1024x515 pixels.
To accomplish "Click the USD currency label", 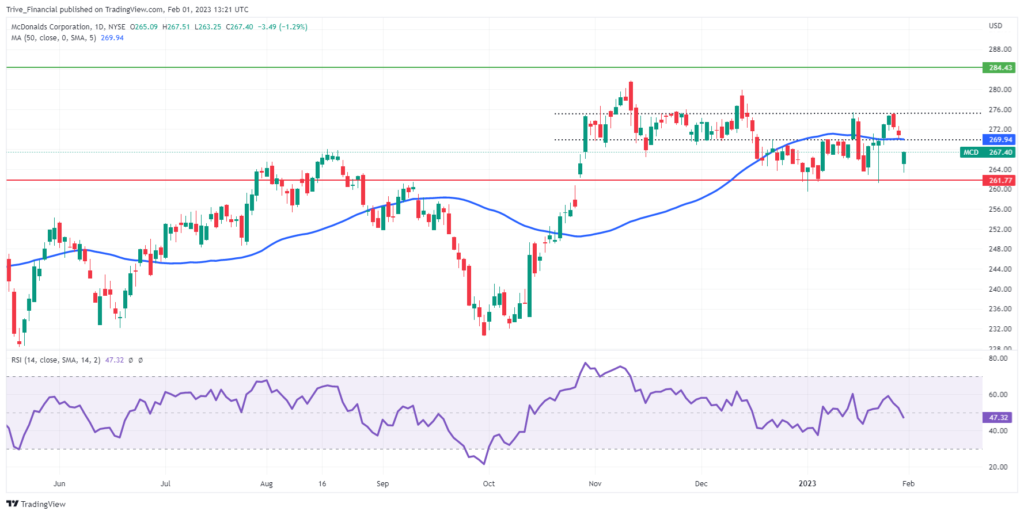I will coord(997,26).
